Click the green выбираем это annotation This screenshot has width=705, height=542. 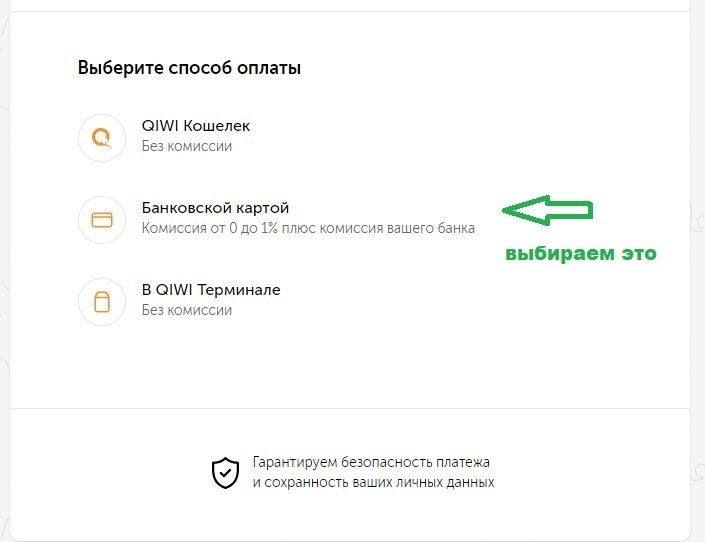[580, 254]
